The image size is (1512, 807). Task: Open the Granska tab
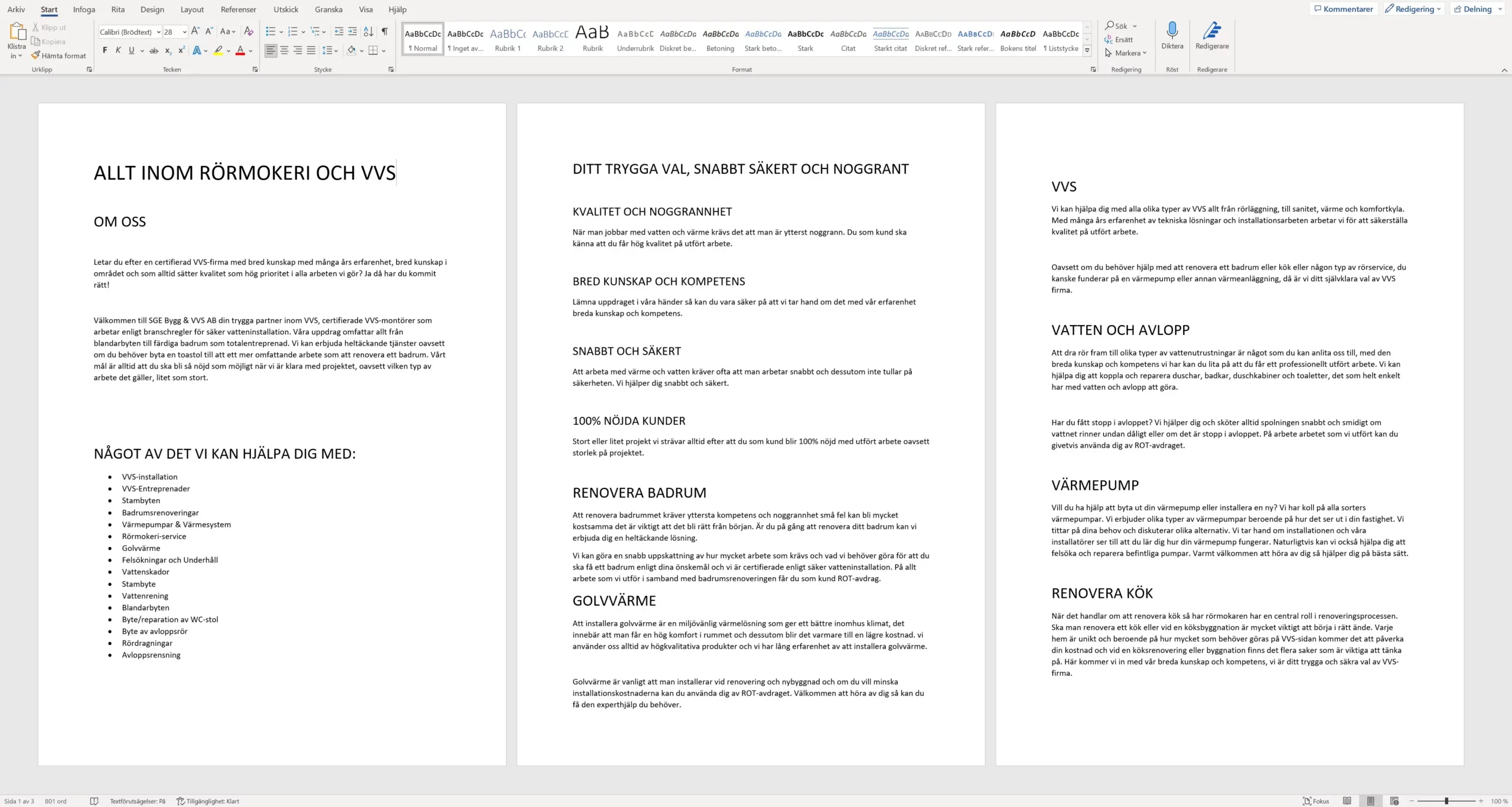point(328,9)
